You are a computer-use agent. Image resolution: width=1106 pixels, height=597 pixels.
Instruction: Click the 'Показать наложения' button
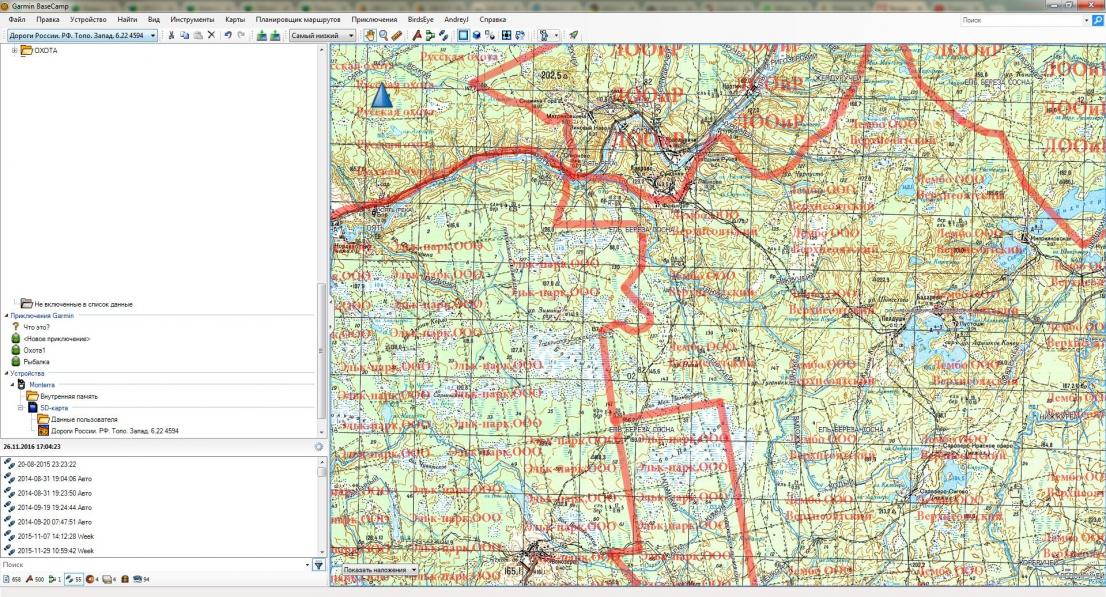tap(379, 570)
